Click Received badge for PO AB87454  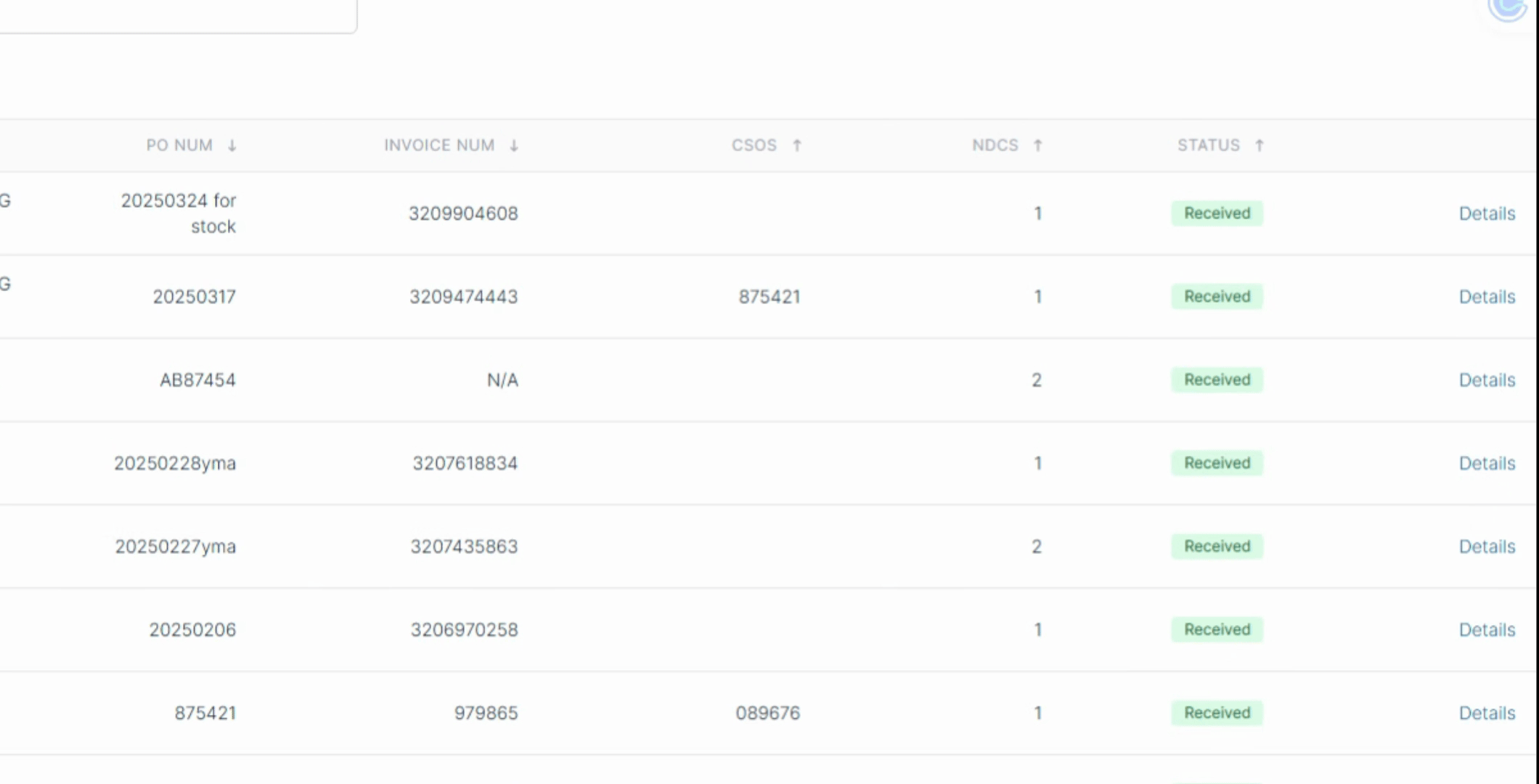(x=1217, y=380)
